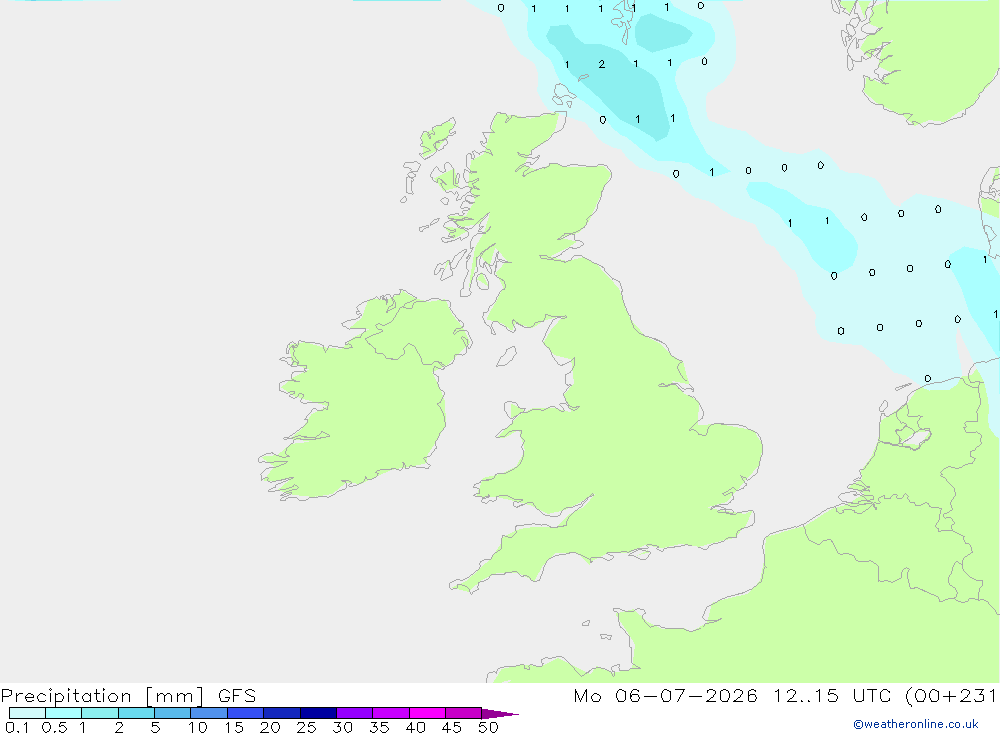This screenshot has width=1000, height=733.
Task: Click the '5' legend scale label
Action: pyautogui.click(x=155, y=727)
